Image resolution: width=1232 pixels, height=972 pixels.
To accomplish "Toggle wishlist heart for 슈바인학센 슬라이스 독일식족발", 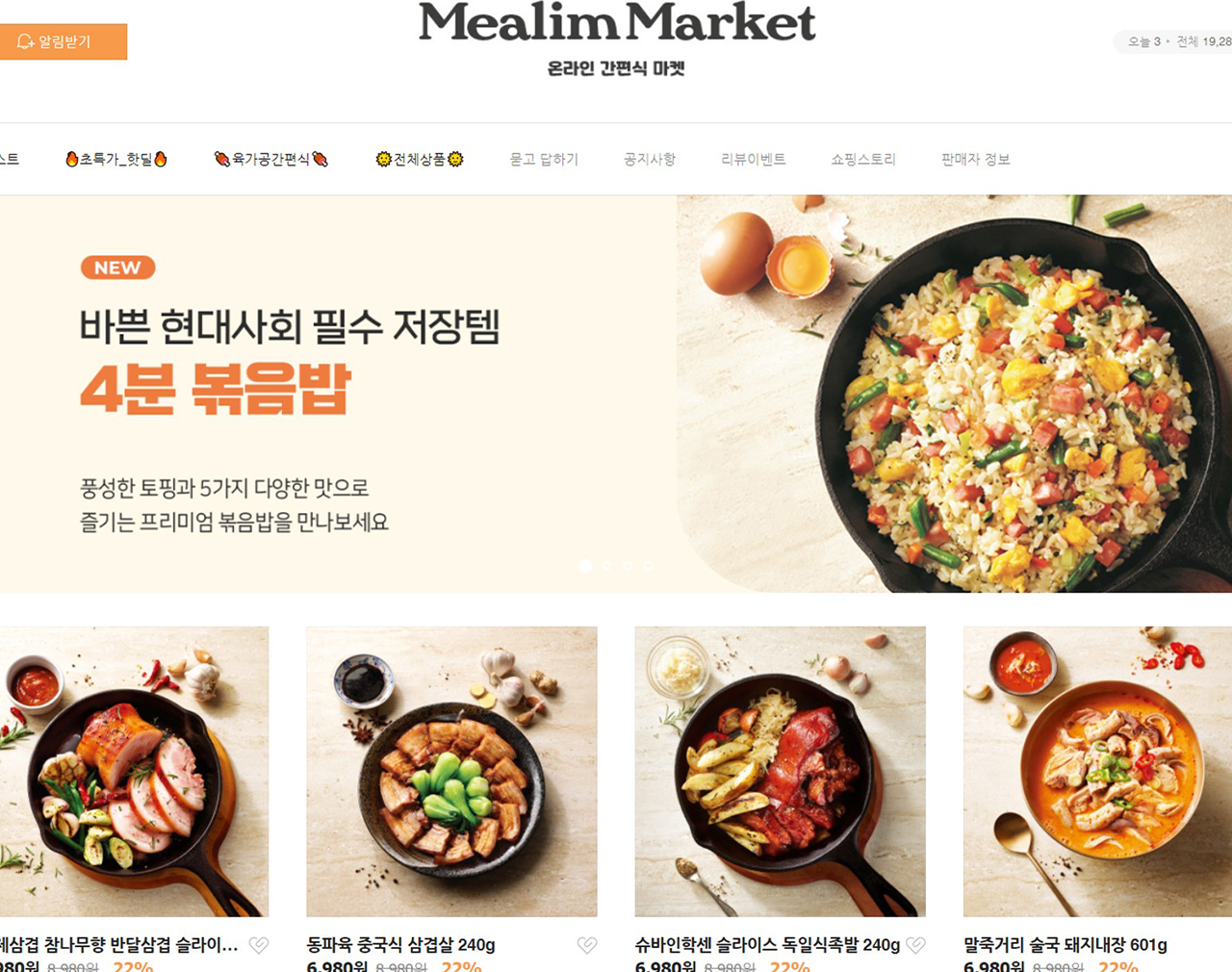I will tap(915, 945).
